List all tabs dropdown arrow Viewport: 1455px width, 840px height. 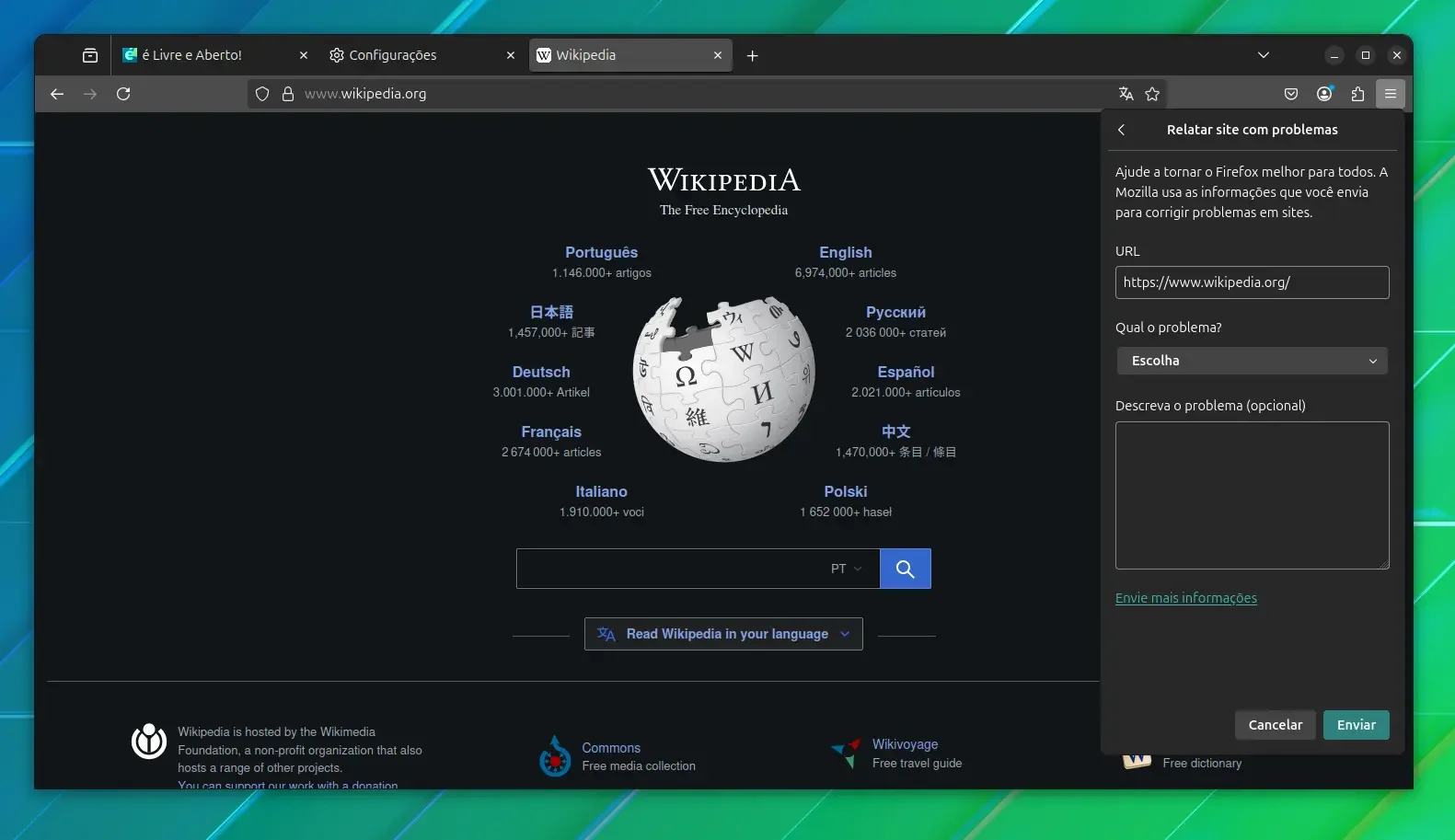coord(1264,55)
